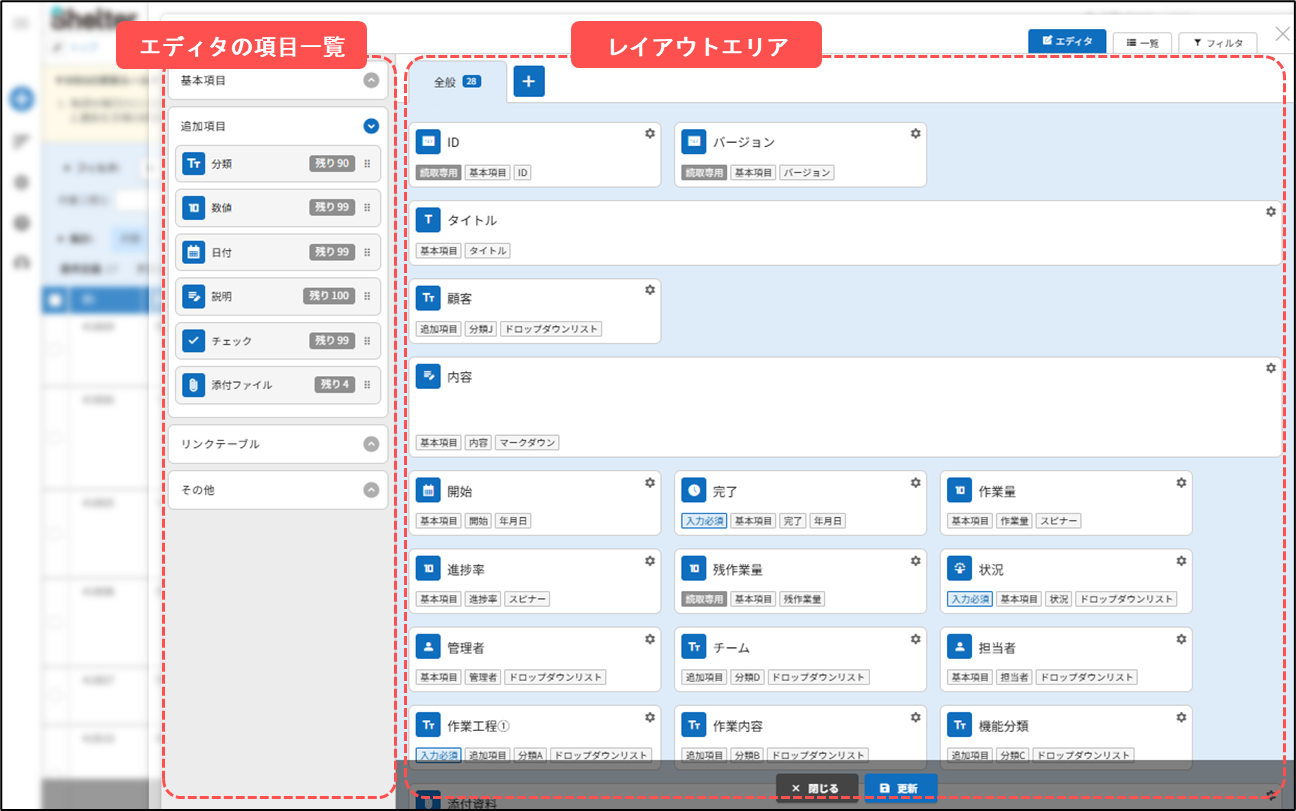This screenshot has height=811, width=1296.
Task: Click the マークダウン tag on 内容 card
Action: point(527,443)
